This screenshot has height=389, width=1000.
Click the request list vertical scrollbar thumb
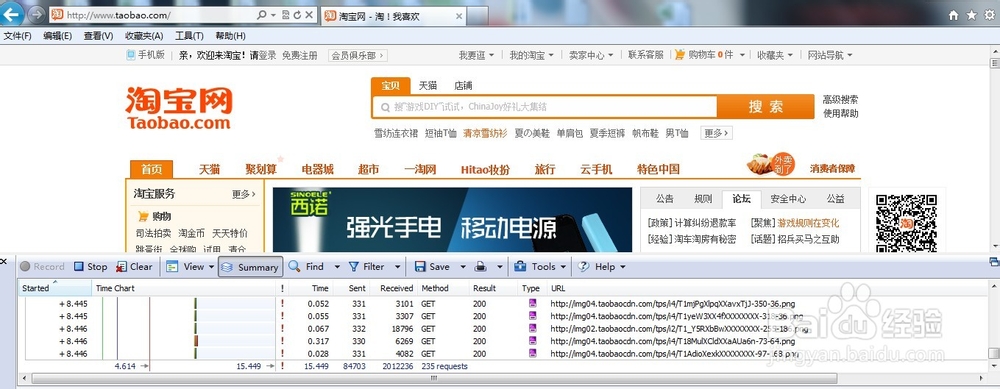[993, 354]
